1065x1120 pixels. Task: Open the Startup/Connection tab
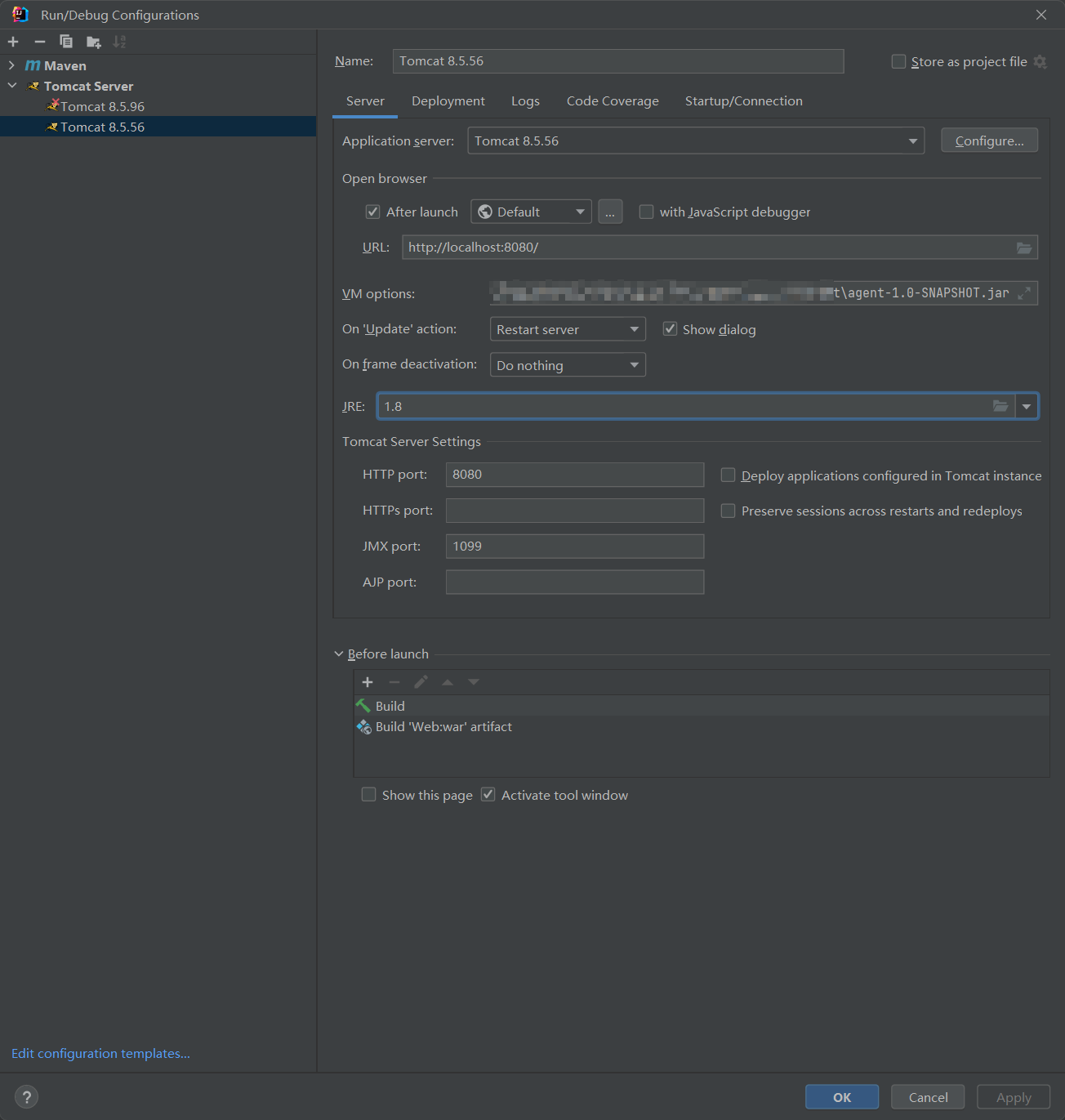tap(744, 101)
